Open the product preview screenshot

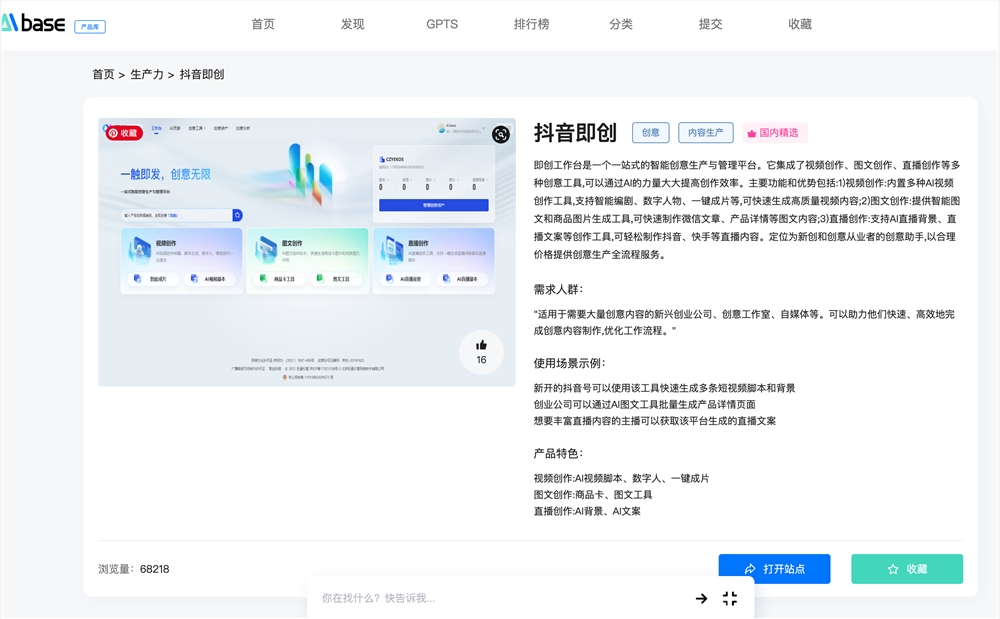click(307, 252)
